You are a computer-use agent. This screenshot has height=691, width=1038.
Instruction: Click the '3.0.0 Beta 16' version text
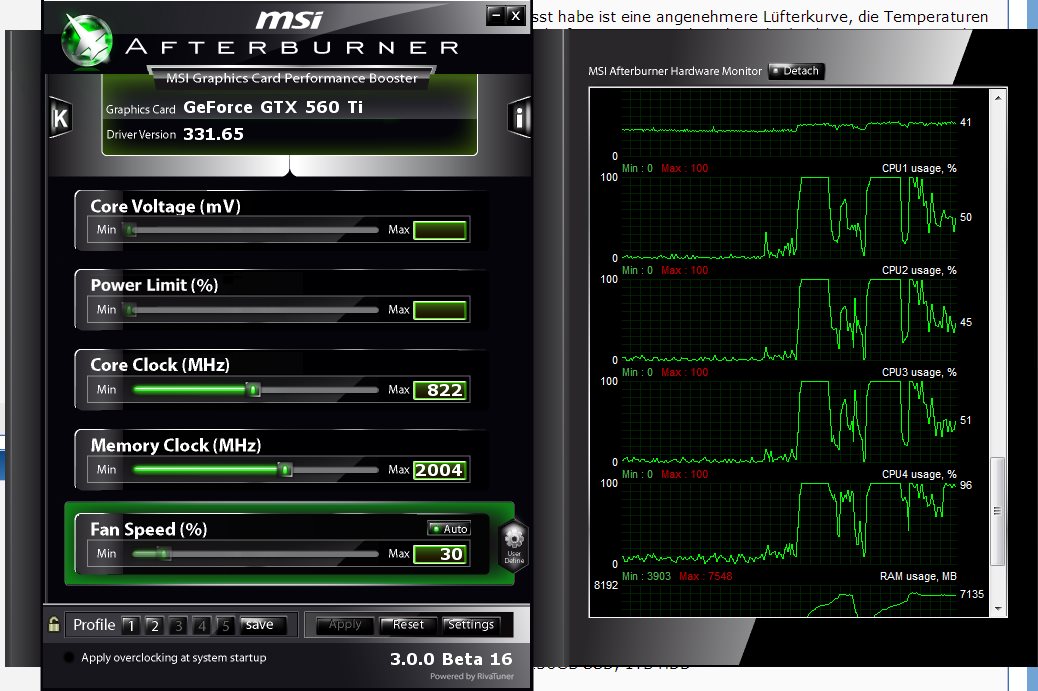pyautogui.click(x=451, y=659)
